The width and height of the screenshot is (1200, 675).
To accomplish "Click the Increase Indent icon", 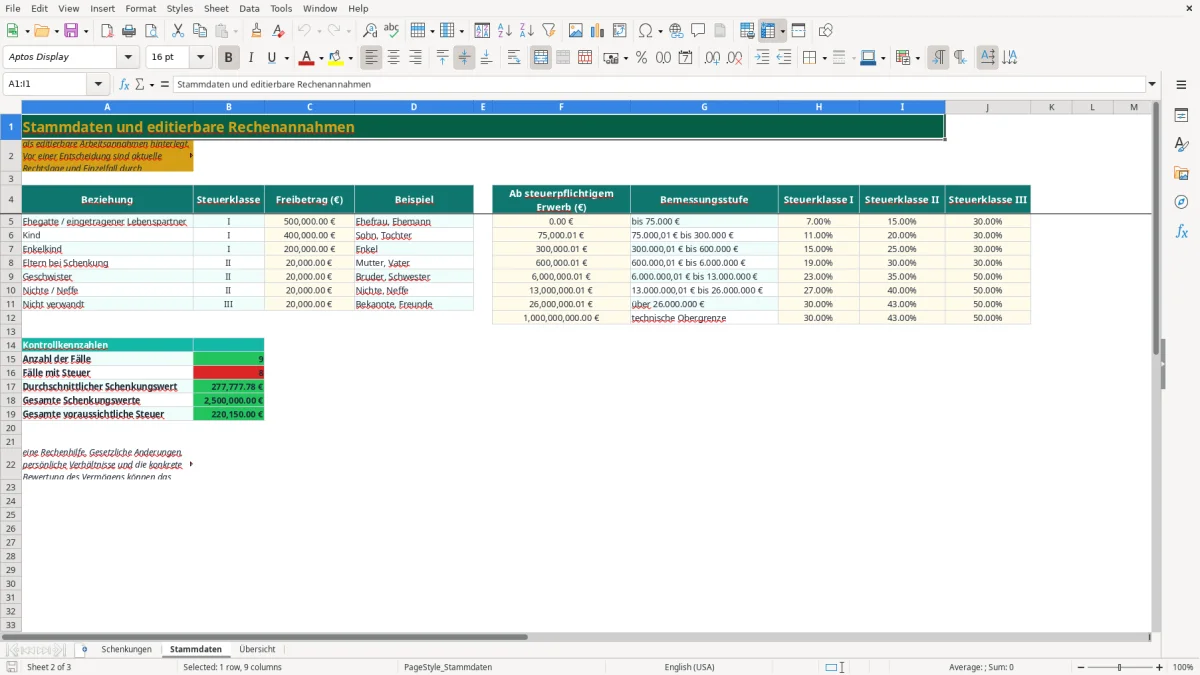I will coord(762,57).
